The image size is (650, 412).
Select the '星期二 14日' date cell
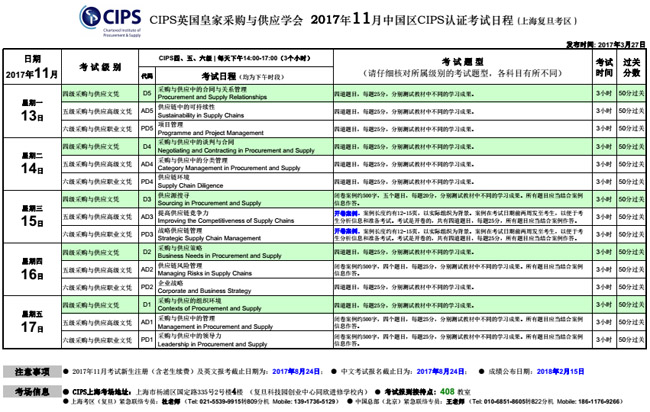coord(32,164)
